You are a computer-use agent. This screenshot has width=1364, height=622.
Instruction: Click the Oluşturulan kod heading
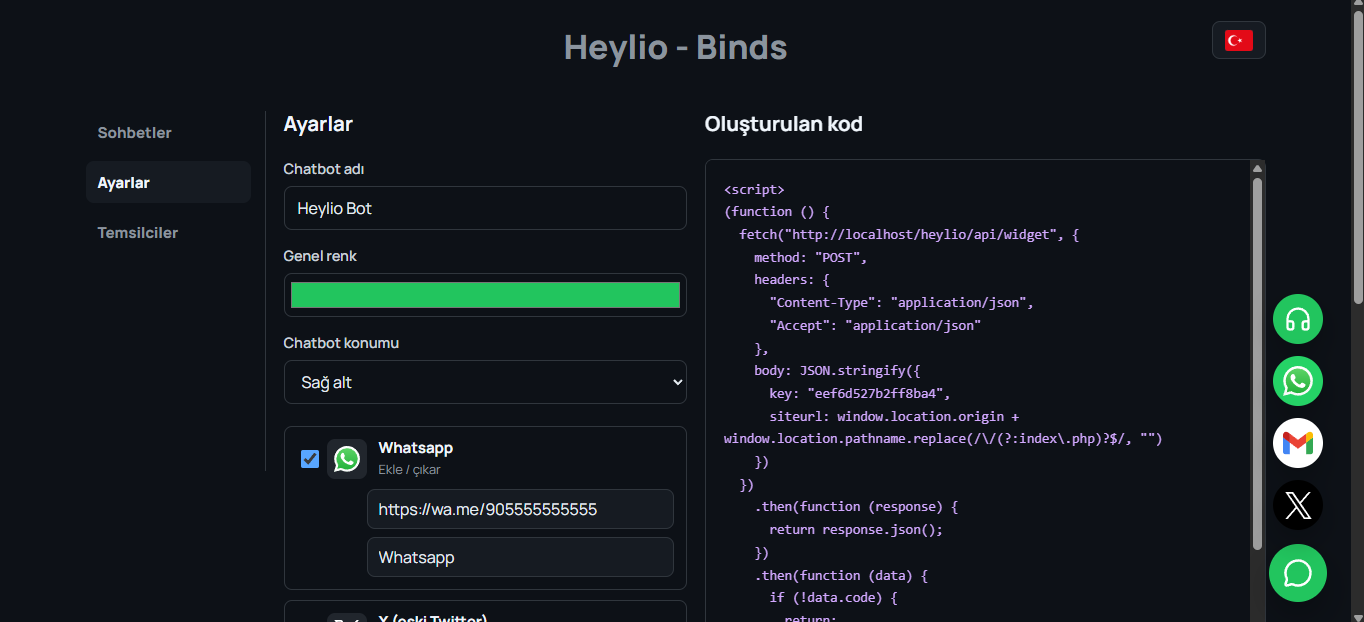pos(784,124)
